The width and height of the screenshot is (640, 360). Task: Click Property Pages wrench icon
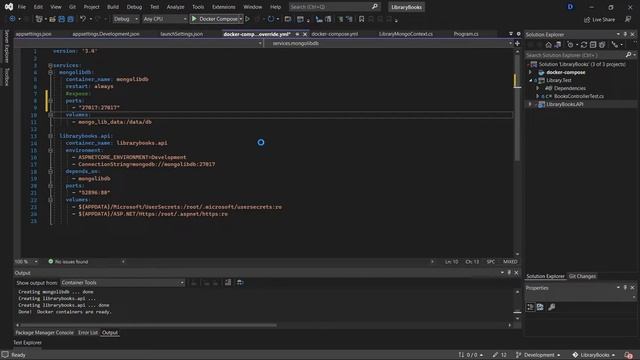(551, 307)
